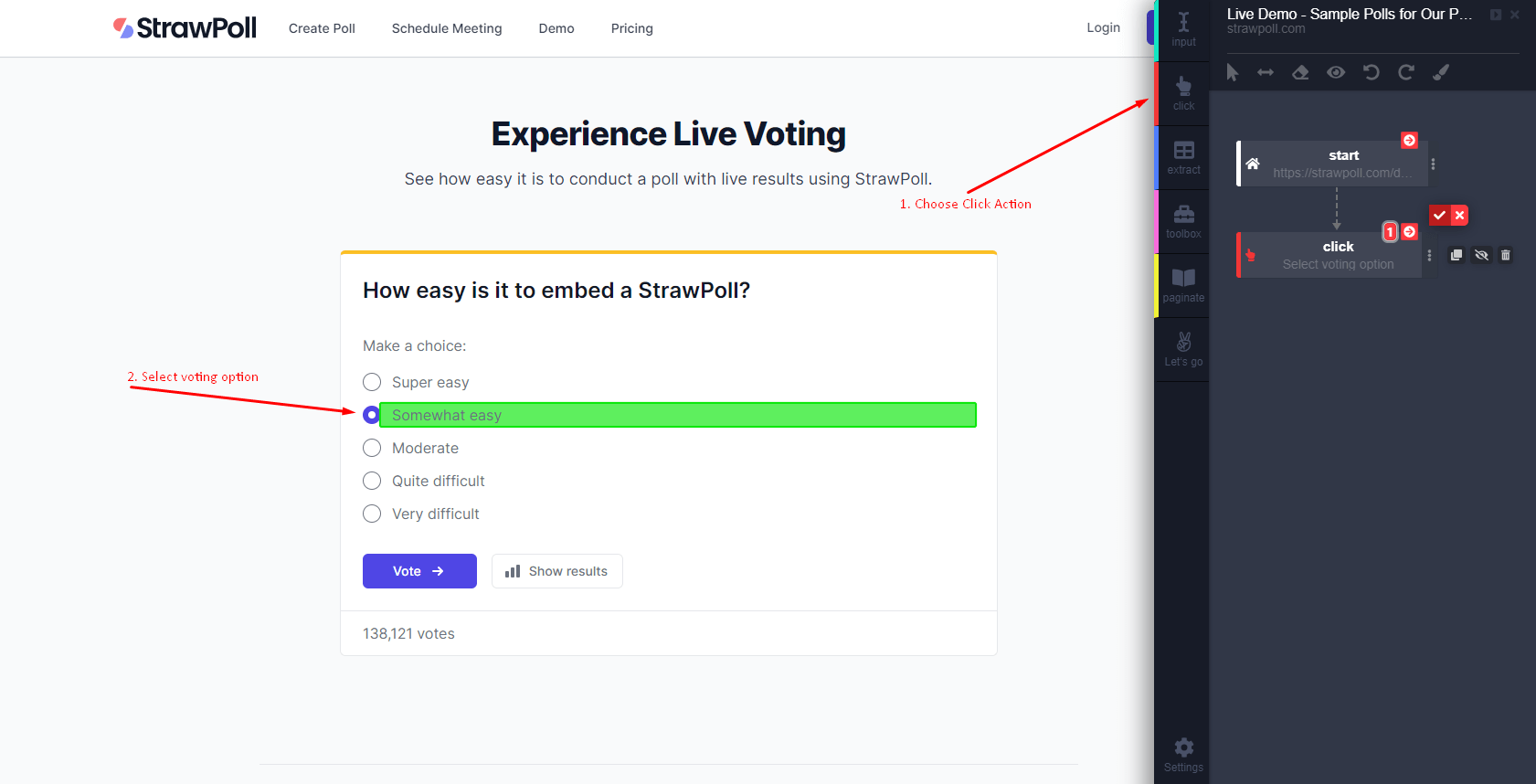Screen dimensions: 1536x784
Task: Select the Paginate action
Action: 1183,284
